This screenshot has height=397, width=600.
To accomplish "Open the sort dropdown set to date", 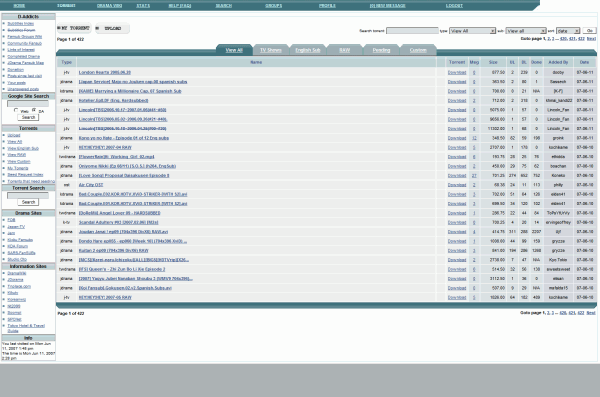I will coord(568,31).
